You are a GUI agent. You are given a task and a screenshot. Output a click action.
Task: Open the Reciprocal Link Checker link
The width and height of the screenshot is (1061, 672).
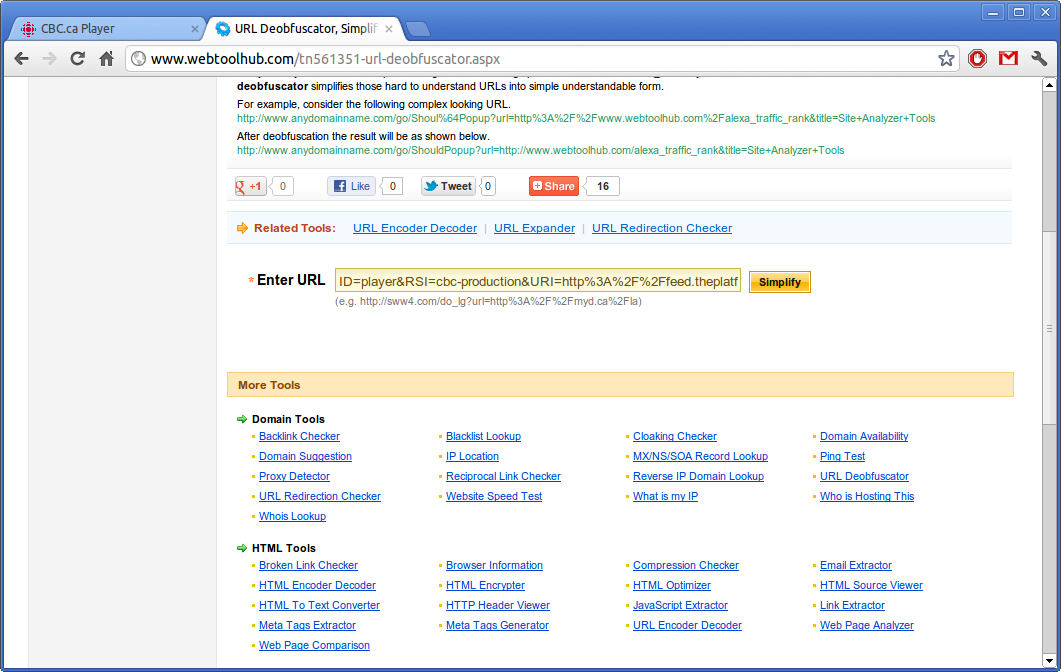(503, 476)
